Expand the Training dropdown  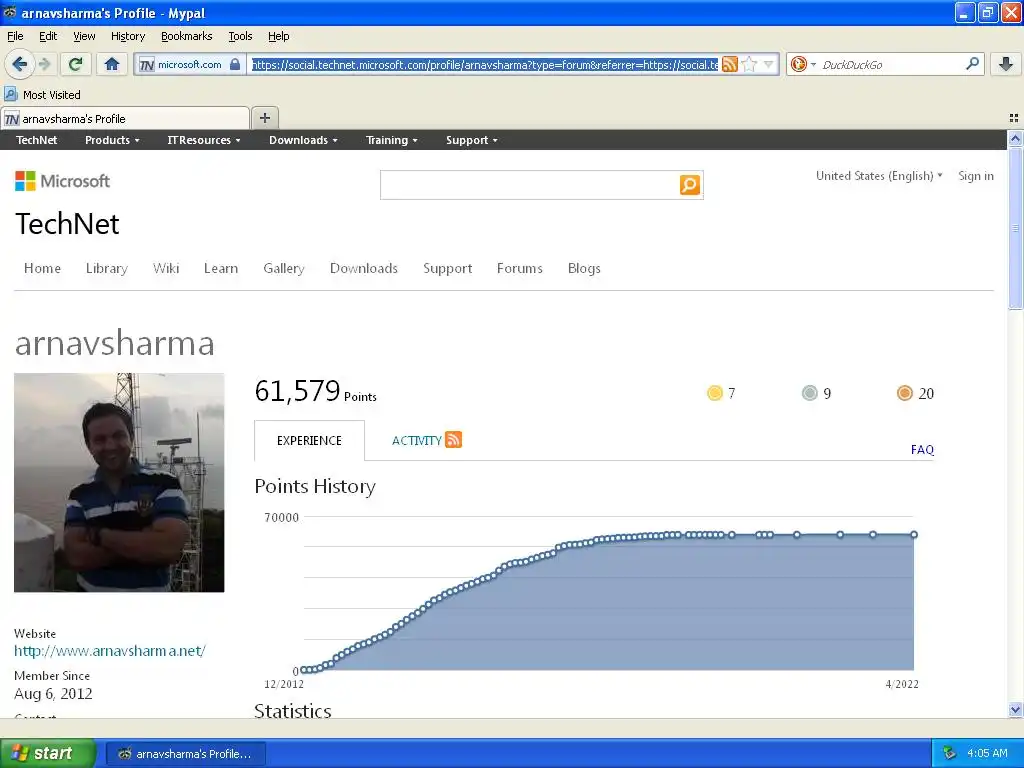(391, 140)
